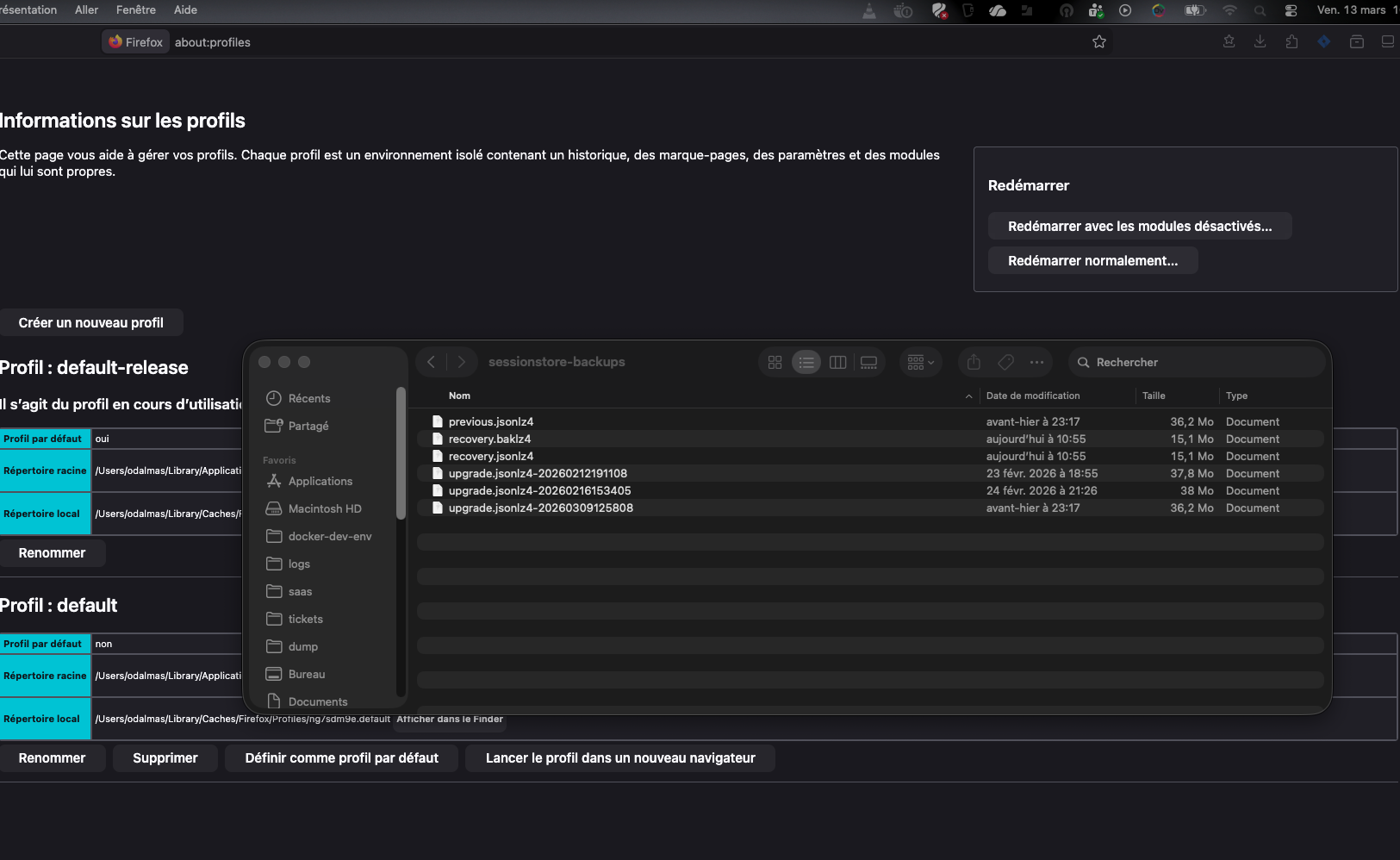Click the Finder share icon
This screenshot has height=860, width=1400.
(974, 362)
